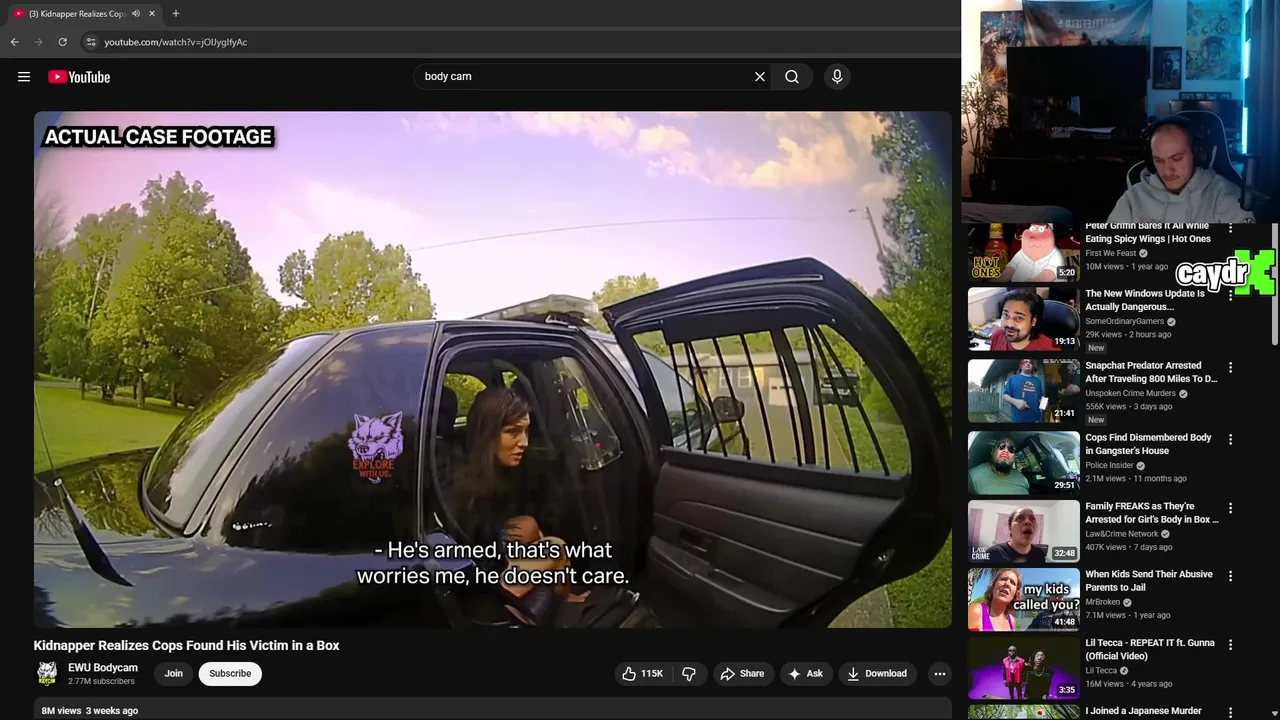Open Snapchat Predator Arrested thumbnail
This screenshot has height=720, width=1280.
1024,391
